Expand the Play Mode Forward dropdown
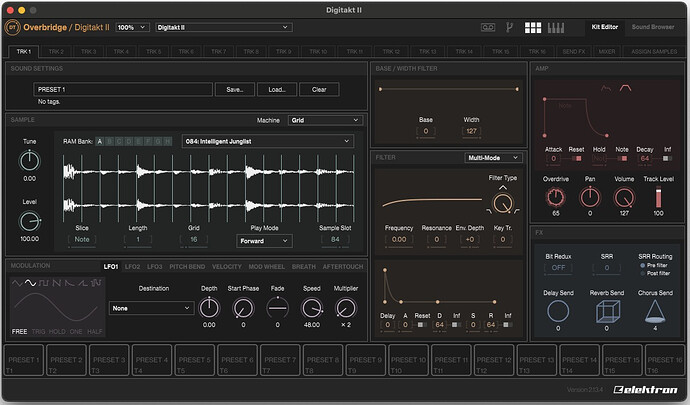The image size is (690, 405). pos(264,240)
